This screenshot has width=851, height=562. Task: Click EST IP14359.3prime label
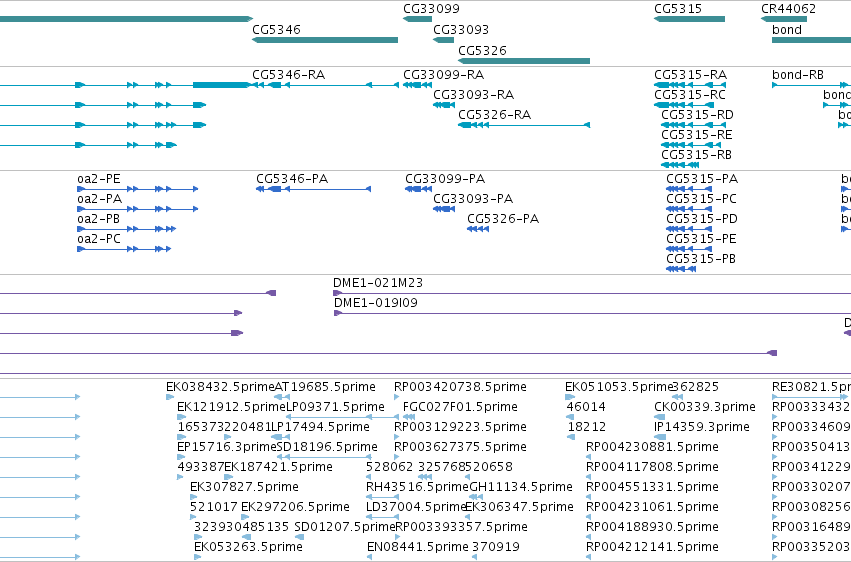tap(702, 427)
